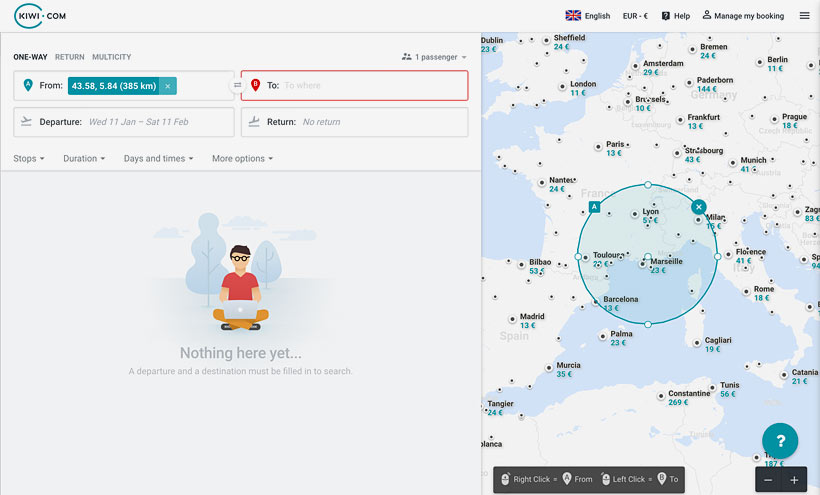Click the Murcia 35 € label
The width and height of the screenshot is (820, 495).
tap(568, 370)
